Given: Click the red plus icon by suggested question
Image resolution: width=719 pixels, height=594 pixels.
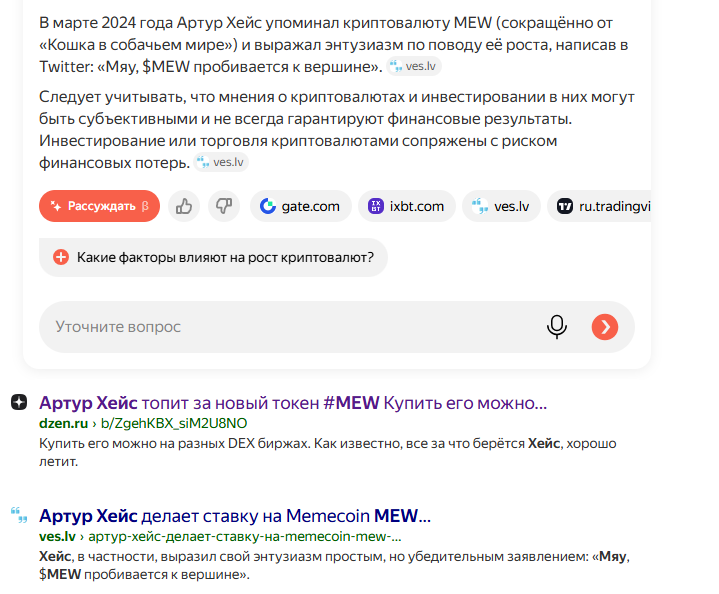Looking at the screenshot, I should [61, 257].
